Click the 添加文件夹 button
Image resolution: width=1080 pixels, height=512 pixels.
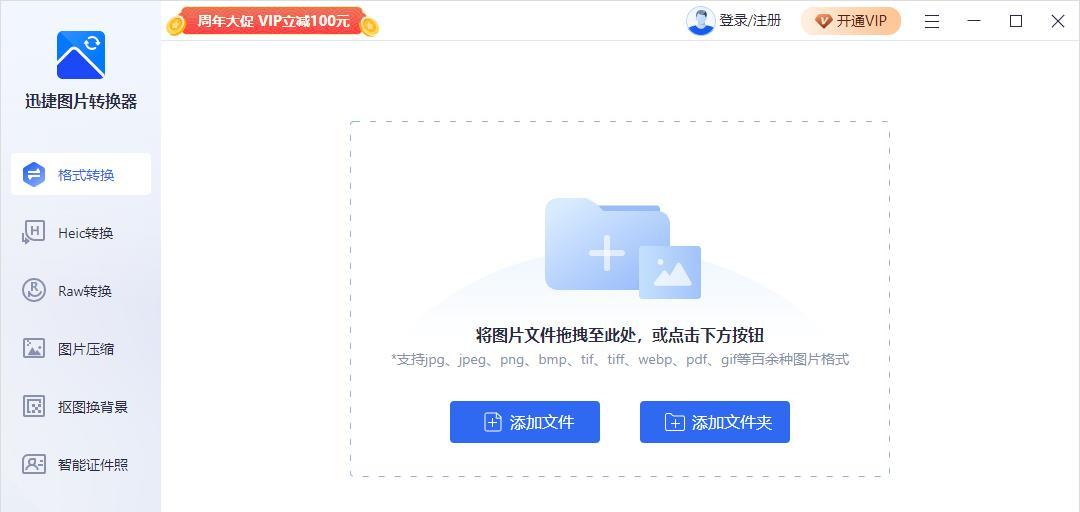coord(715,422)
